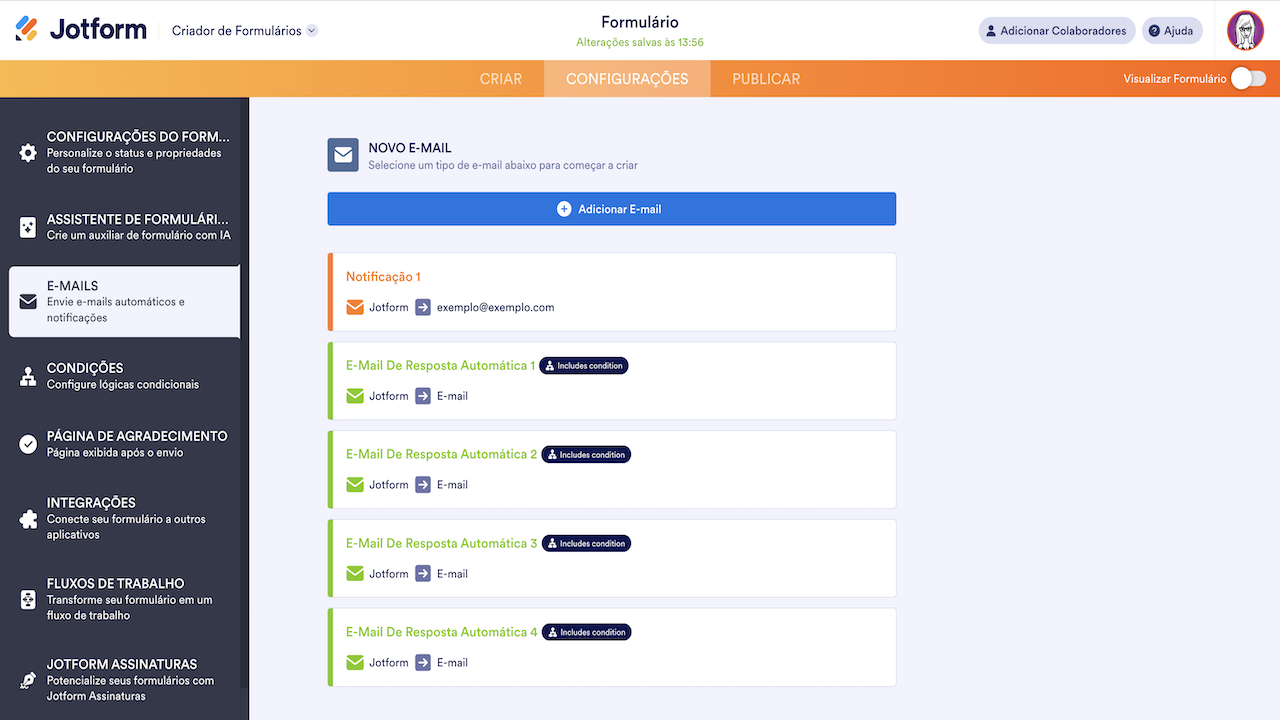The width and height of the screenshot is (1280, 720).
Task: Click the Adicionar Colaboradores button
Action: coord(1056,31)
